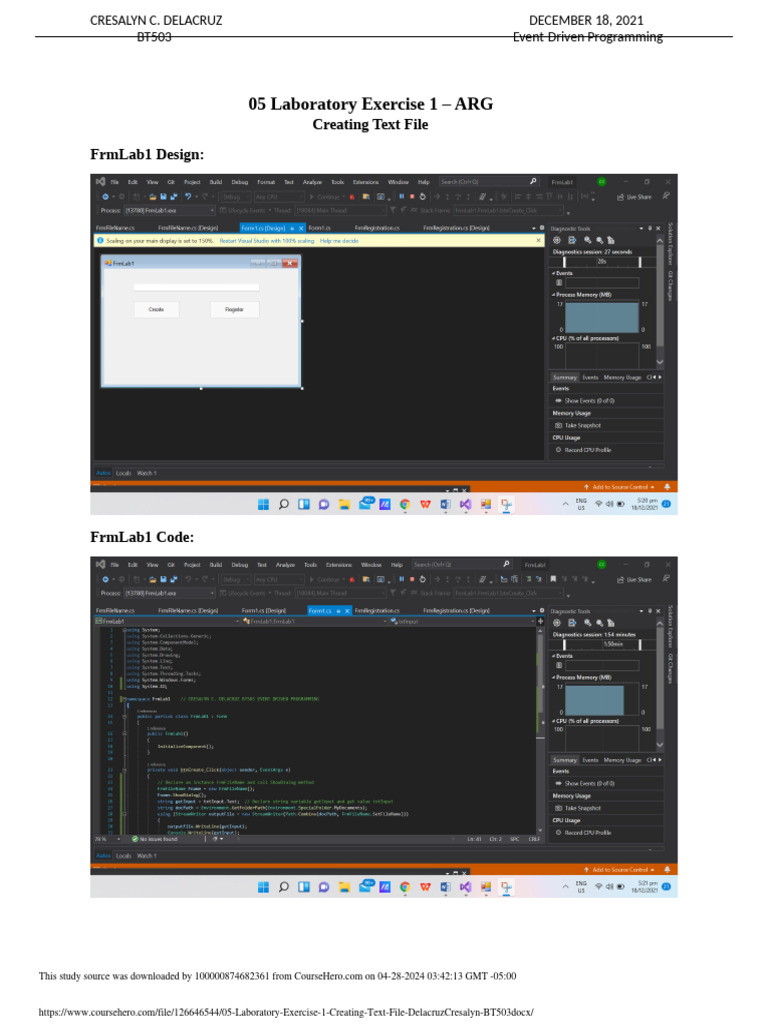Image resolution: width=768 pixels, height=1024 pixels.
Task: Click Windows Start icon in the lower taskbar
Action: (263, 886)
